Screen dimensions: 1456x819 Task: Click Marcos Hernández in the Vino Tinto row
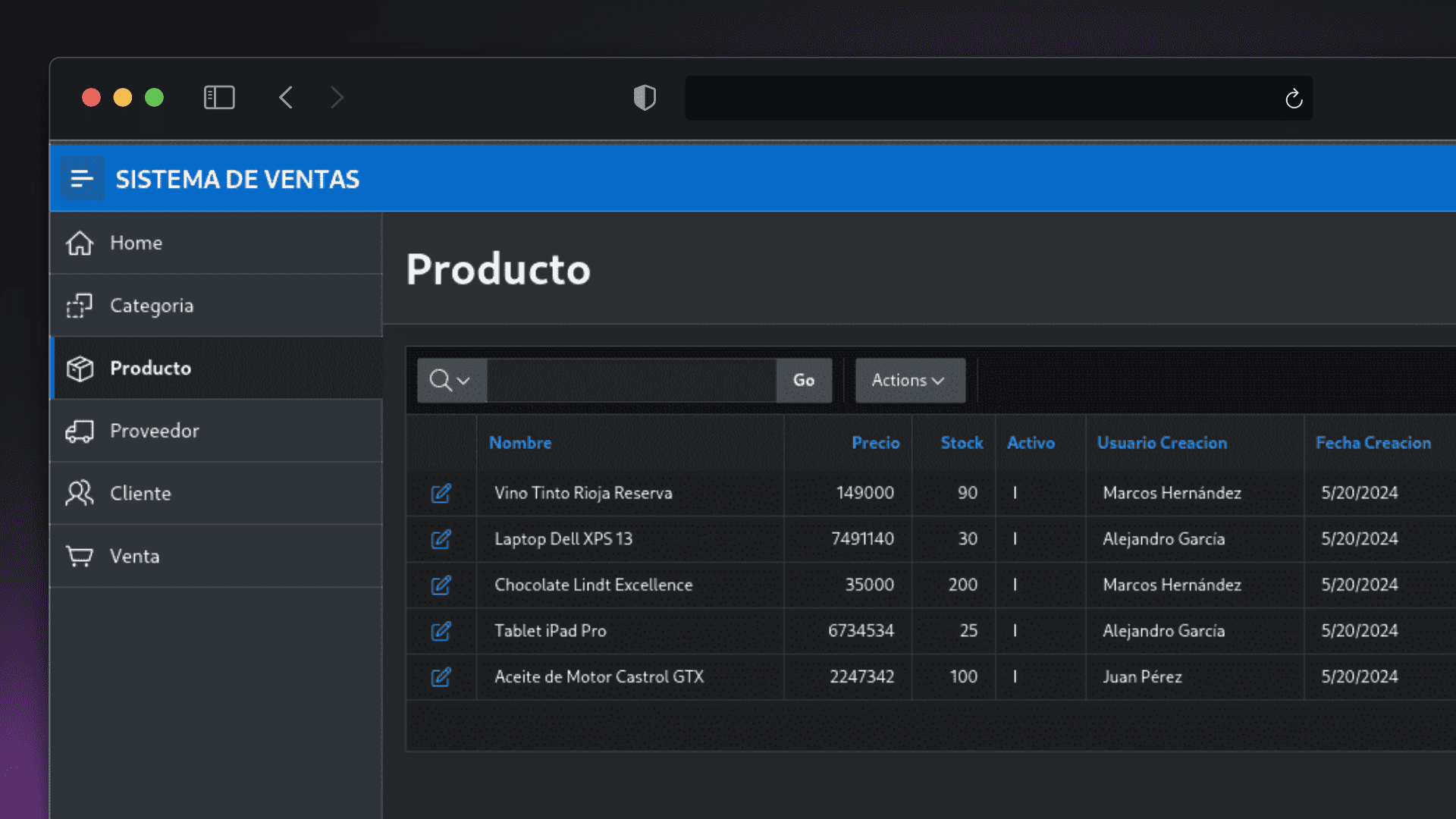point(1172,493)
